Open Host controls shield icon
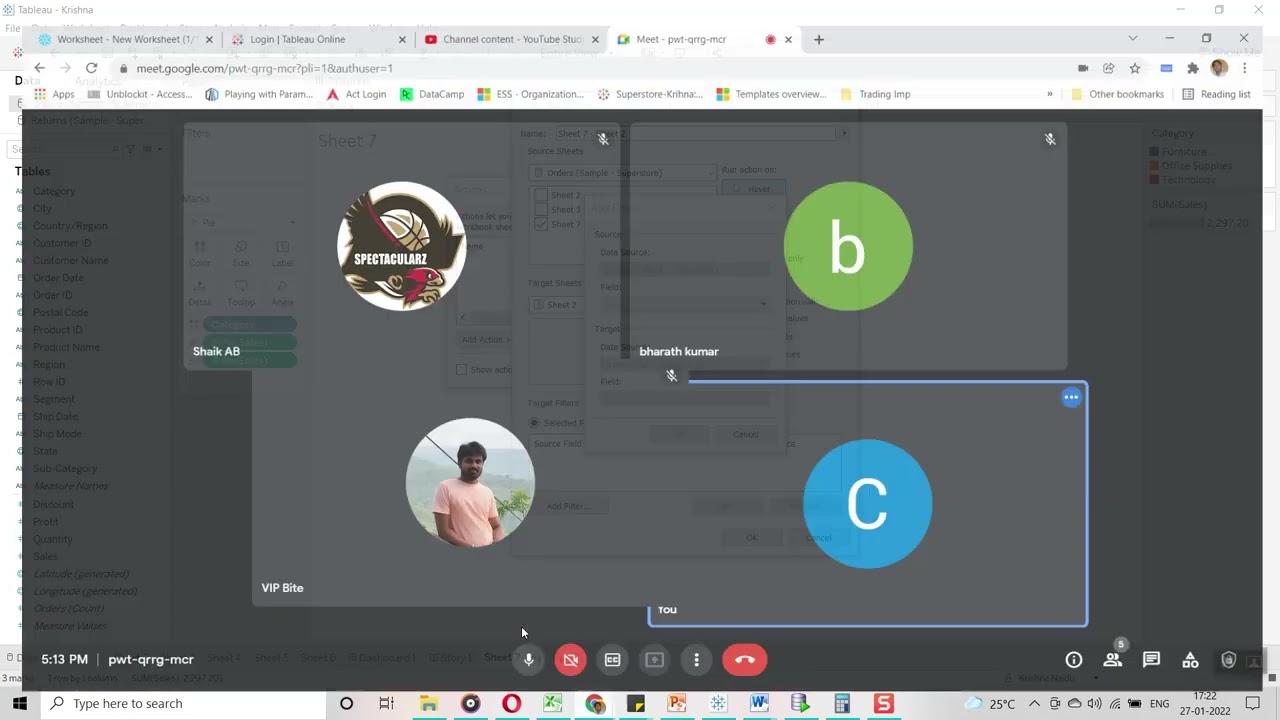 coord(1229,660)
